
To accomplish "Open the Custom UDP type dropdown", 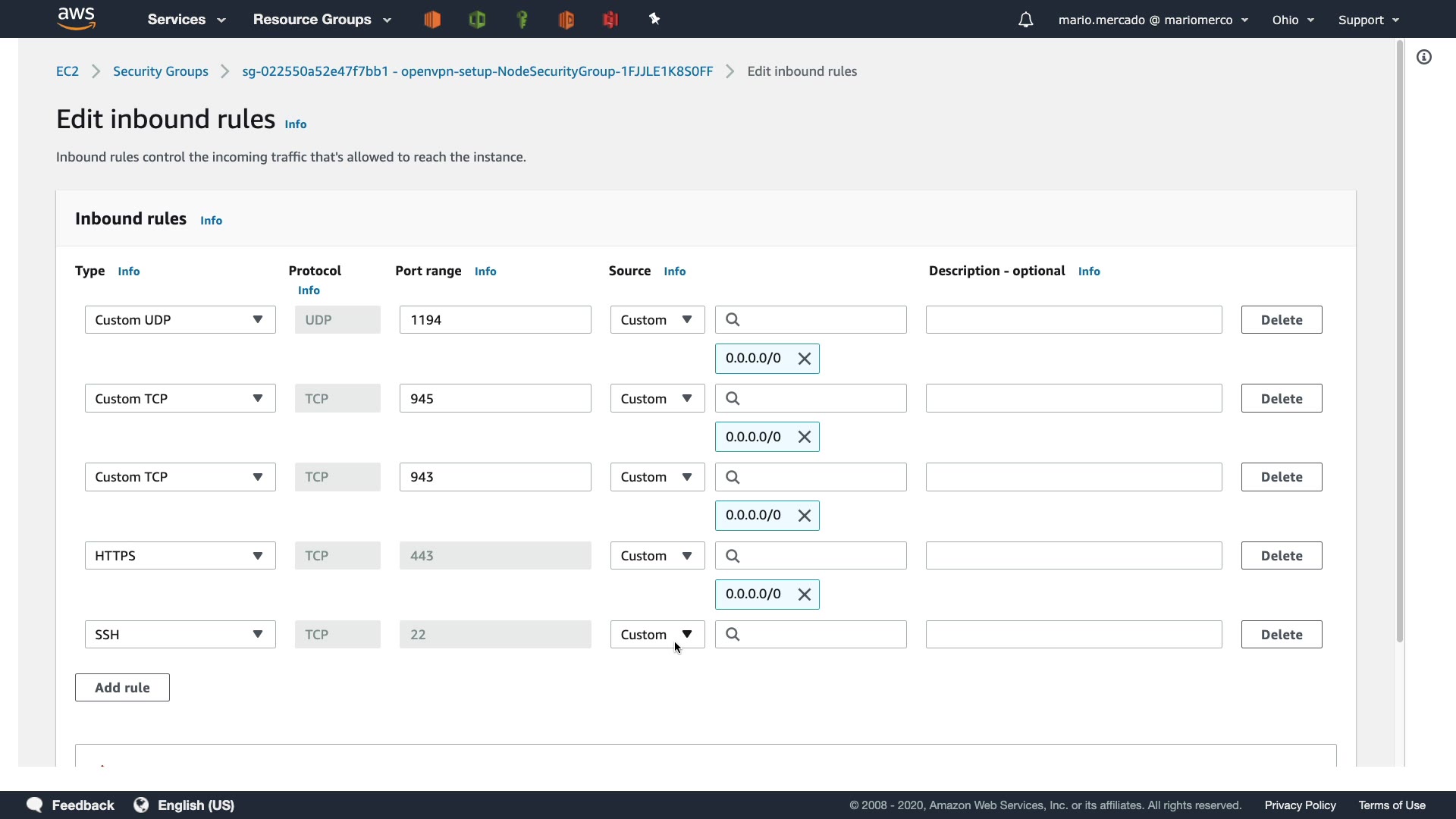I will coord(180,320).
